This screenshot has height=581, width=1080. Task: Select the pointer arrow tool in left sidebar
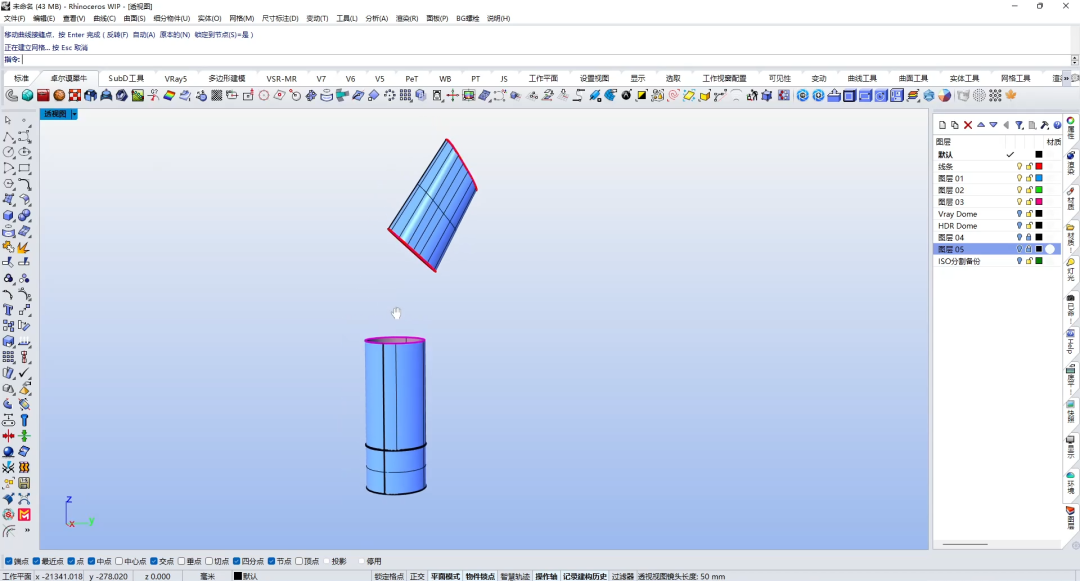point(8,120)
